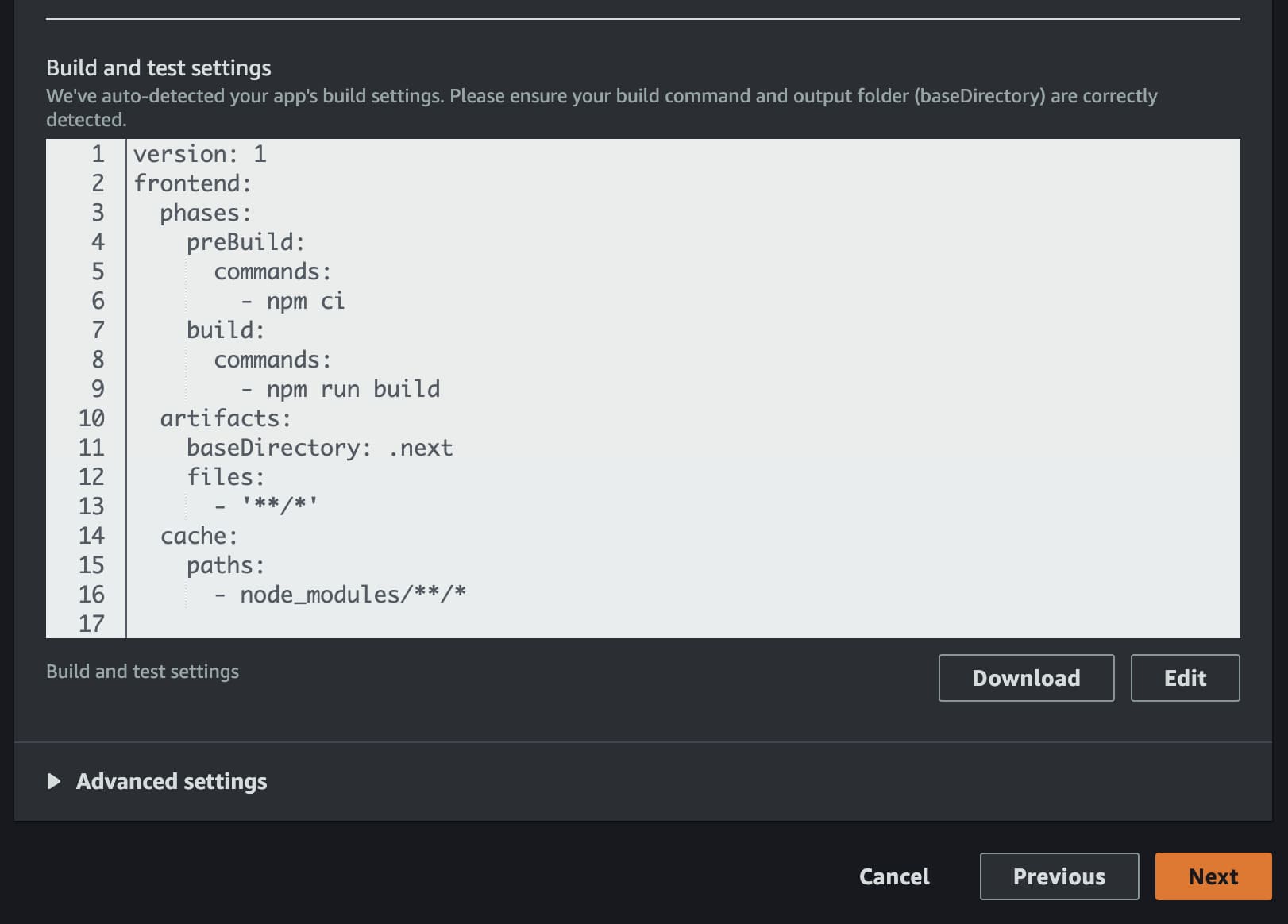Cancel the app setup
Viewport: 1288px width, 924px height.
pos(894,876)
